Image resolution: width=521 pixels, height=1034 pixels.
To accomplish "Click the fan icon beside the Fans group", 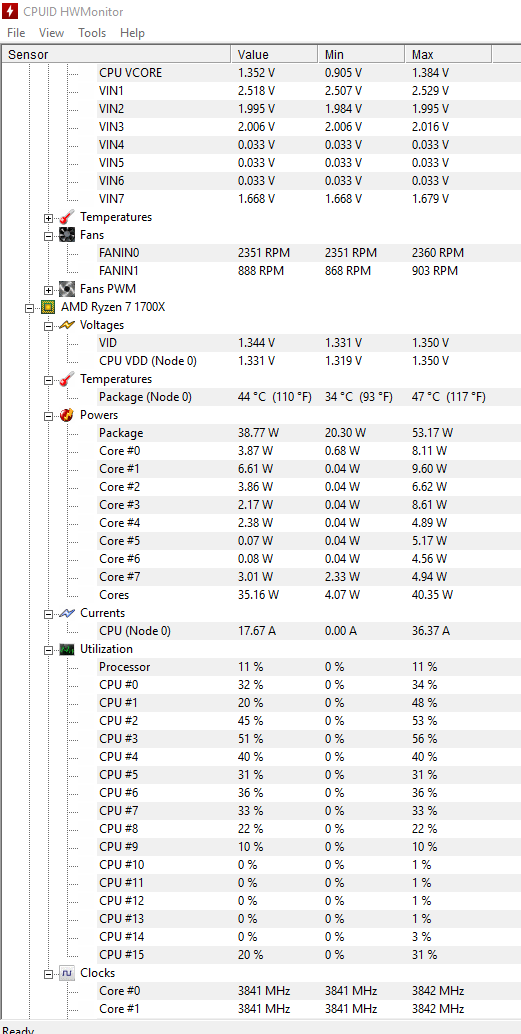I will point(67,234).
